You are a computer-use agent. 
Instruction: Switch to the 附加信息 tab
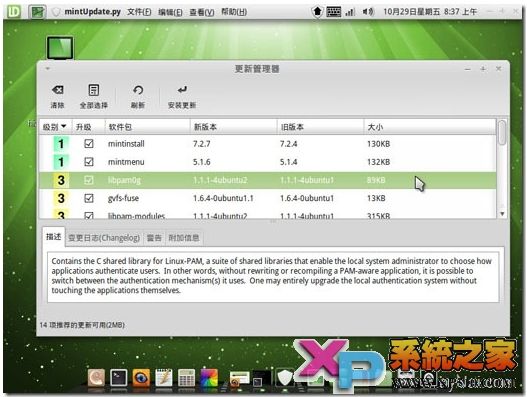(184, 238)
